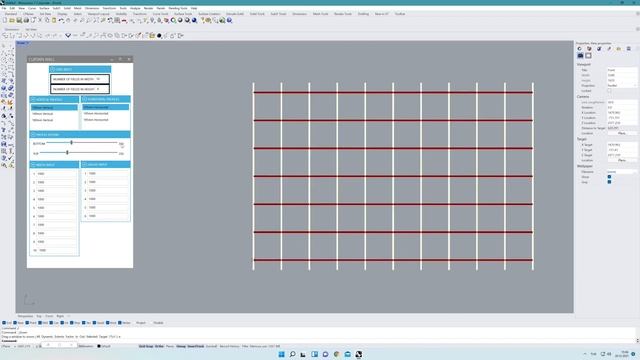Image resolution: width=640 pixels, height=360 pixels.
Task: Toggle Gumball in status bar
Action: point(211,346)
